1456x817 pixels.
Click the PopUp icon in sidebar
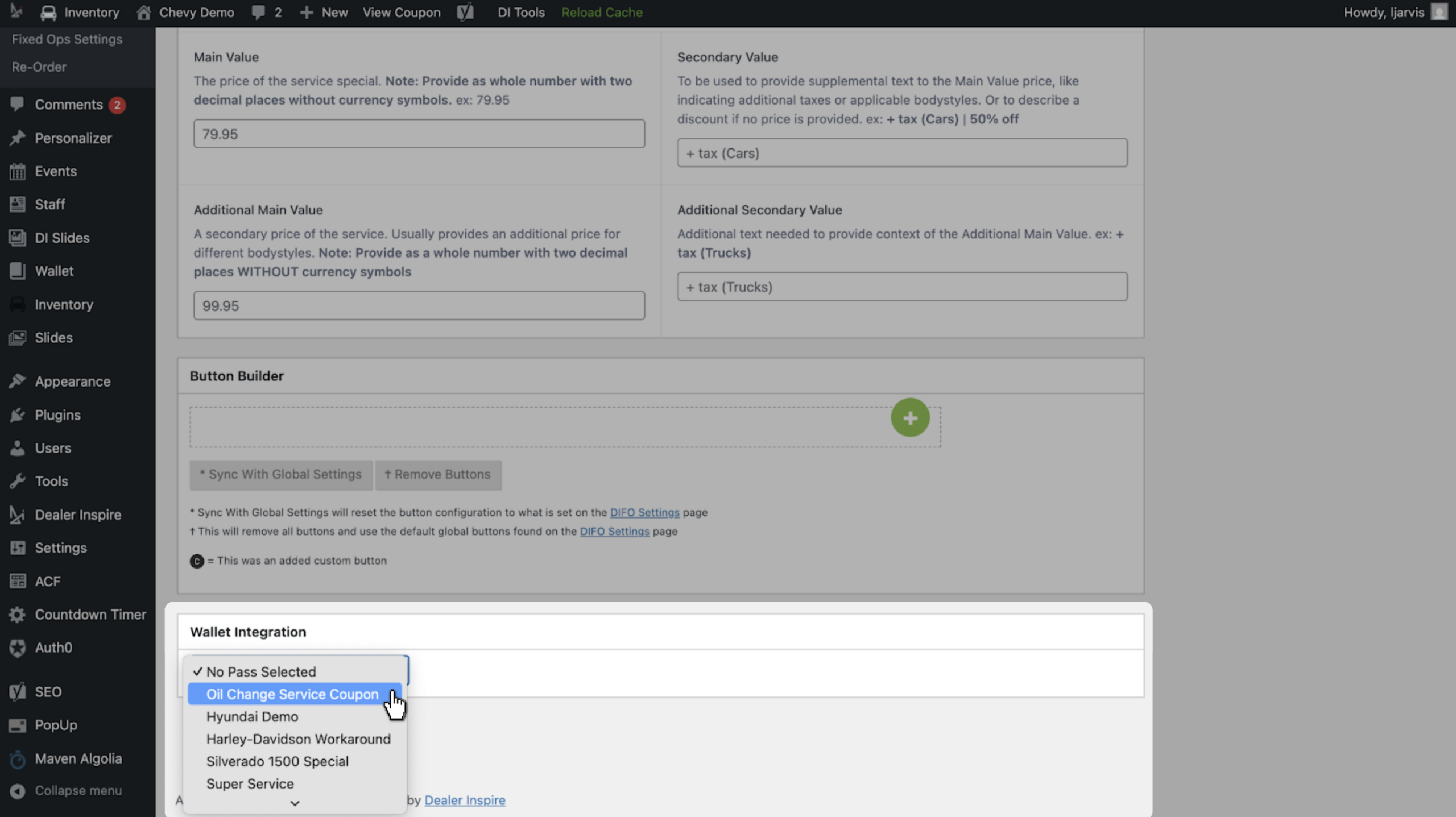pyautogui.click(x=17, y=725)
